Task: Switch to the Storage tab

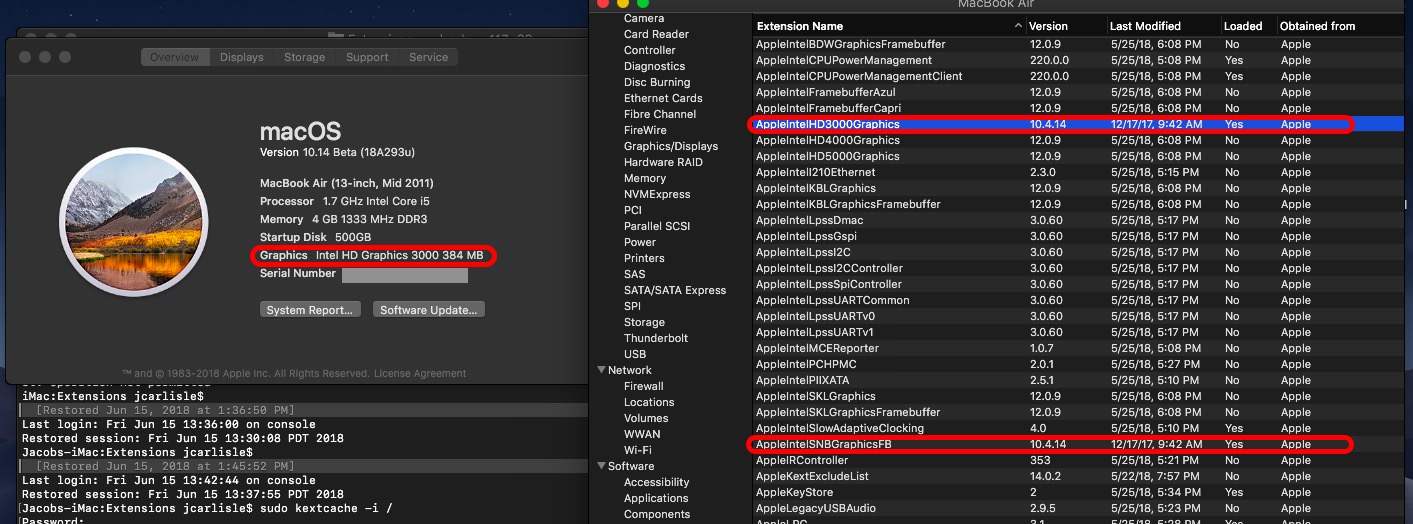Action: 304,57
